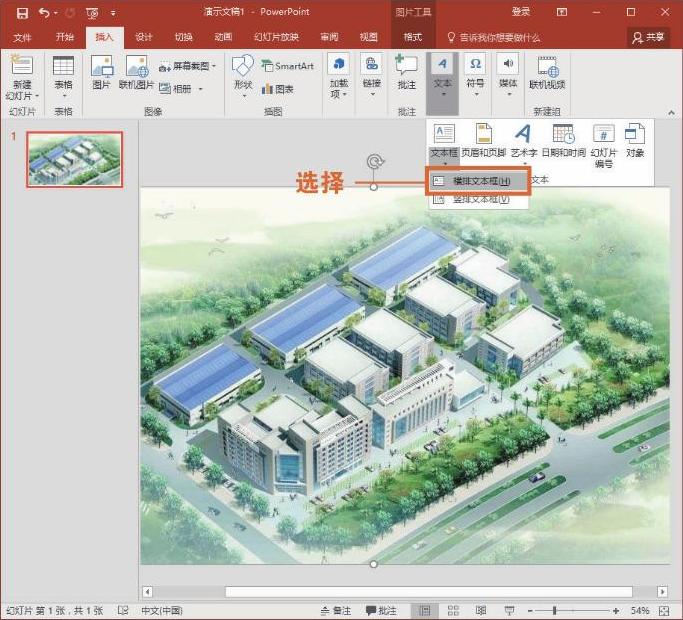
Task: Choose 竖排文本框(V) from the menu
Action: point(478,200)
